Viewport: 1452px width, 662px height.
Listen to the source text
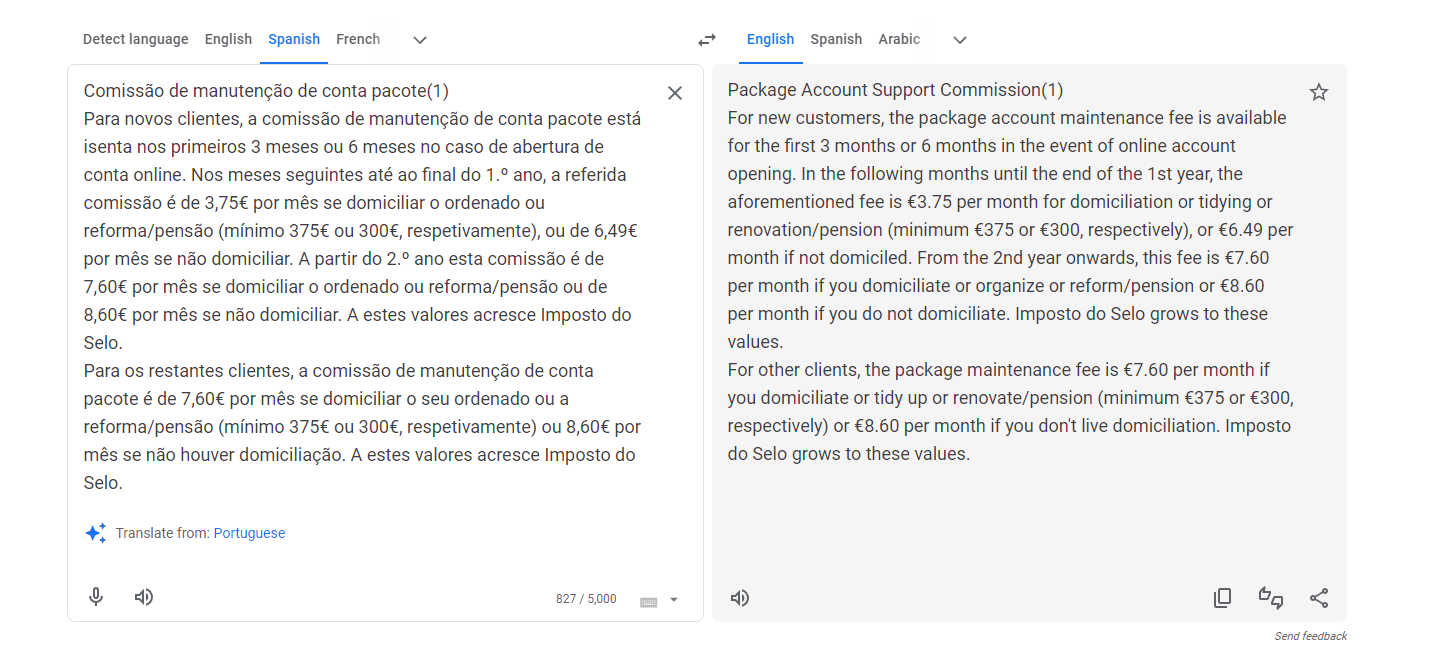(144, 598)
